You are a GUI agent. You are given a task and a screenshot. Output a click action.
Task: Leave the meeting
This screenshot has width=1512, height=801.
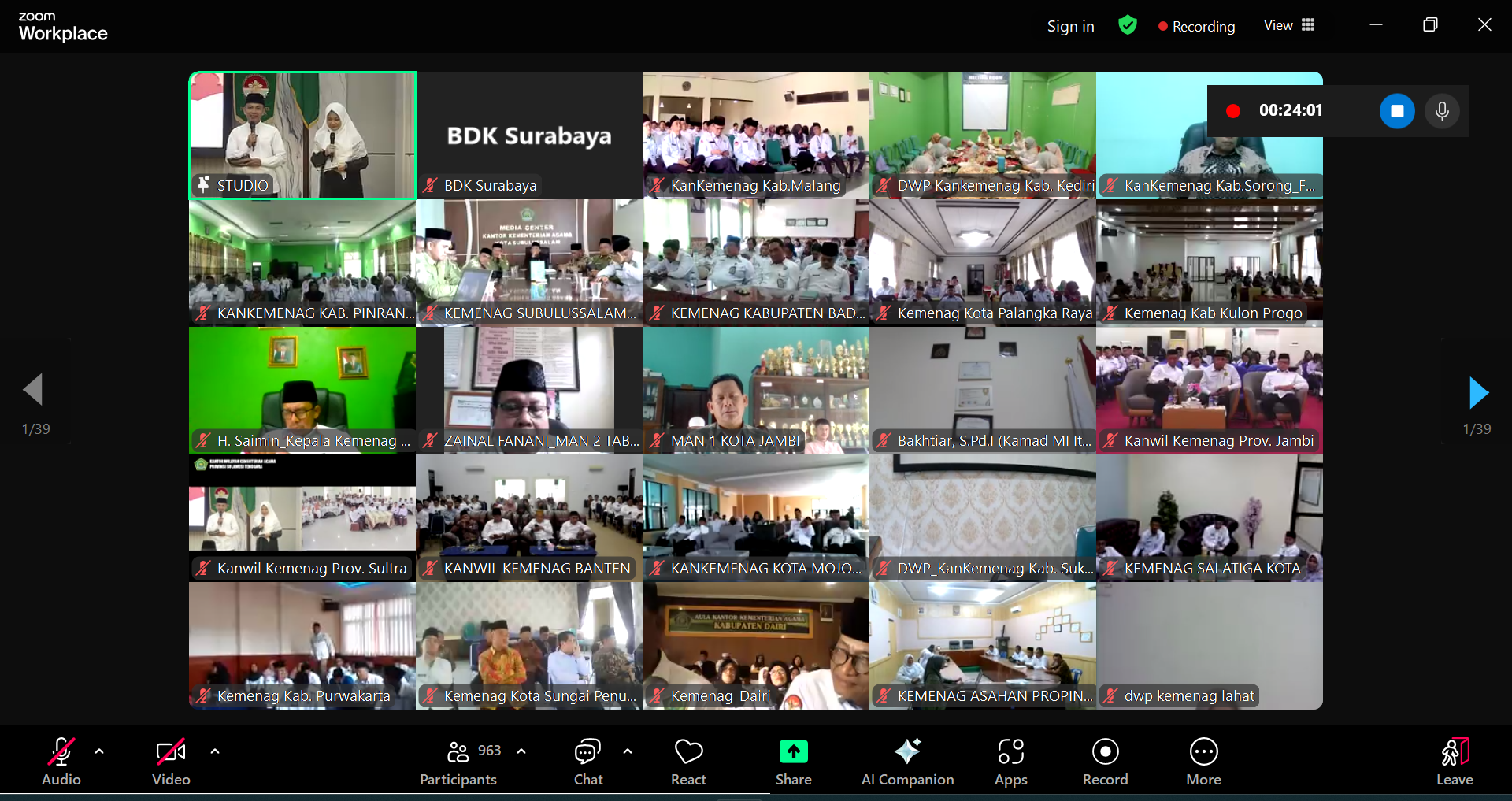click(x=1454, y=761)
